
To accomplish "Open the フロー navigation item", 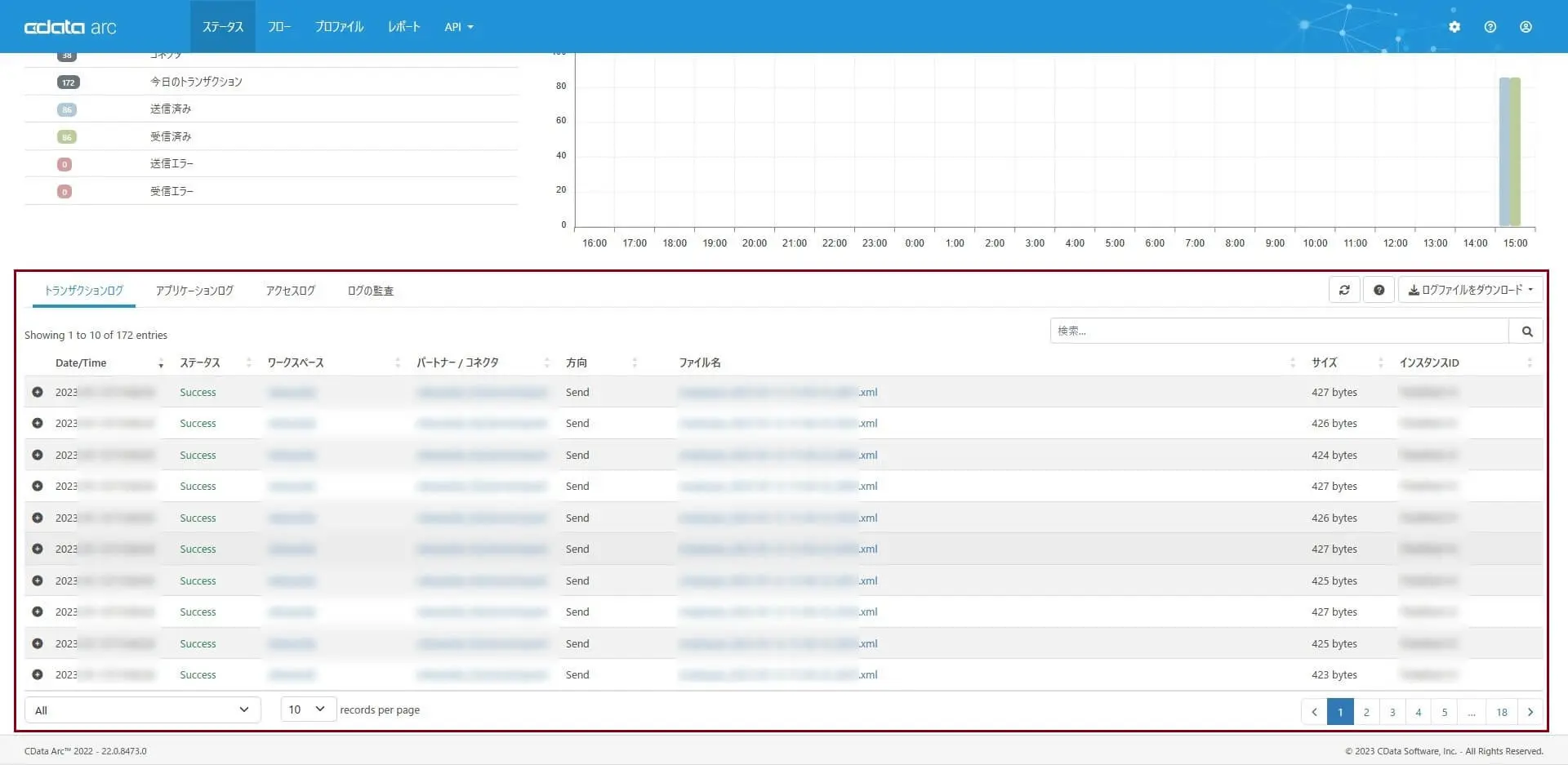I will [x=279, y=27].
